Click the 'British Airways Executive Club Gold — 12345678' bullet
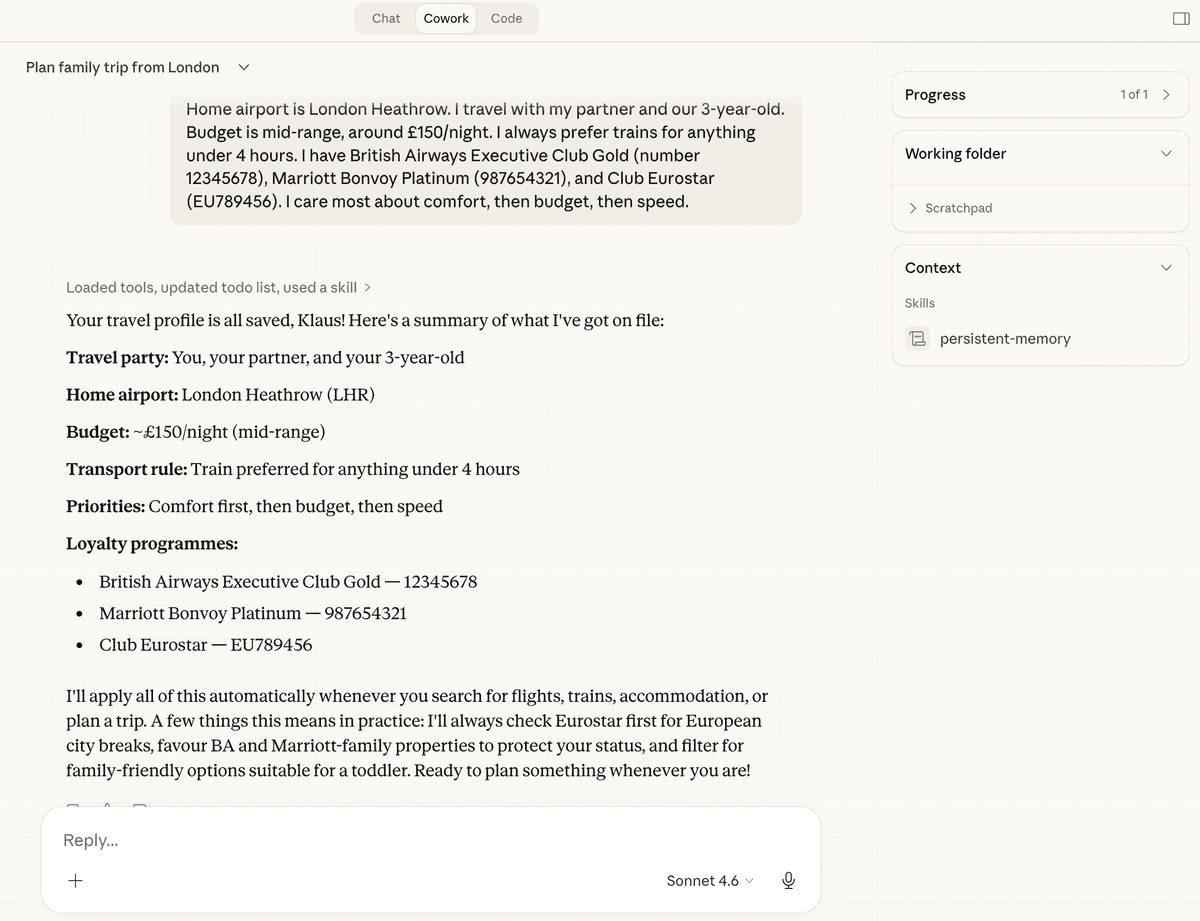 pos(288,581)
